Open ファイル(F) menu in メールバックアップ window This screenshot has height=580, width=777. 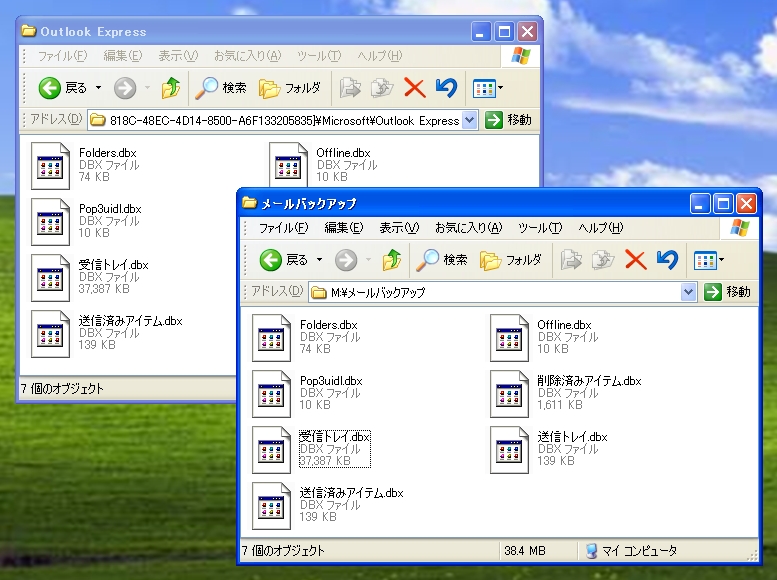tap(283, 228)
